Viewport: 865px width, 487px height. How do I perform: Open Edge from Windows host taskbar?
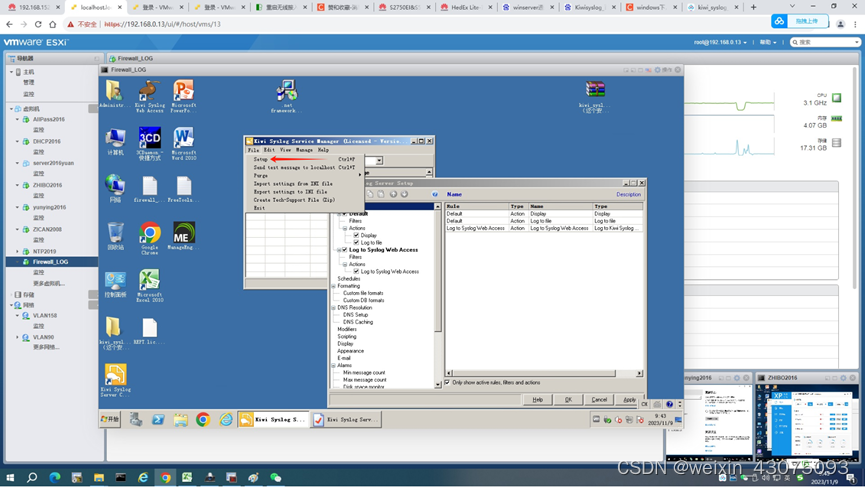(55, 478)
